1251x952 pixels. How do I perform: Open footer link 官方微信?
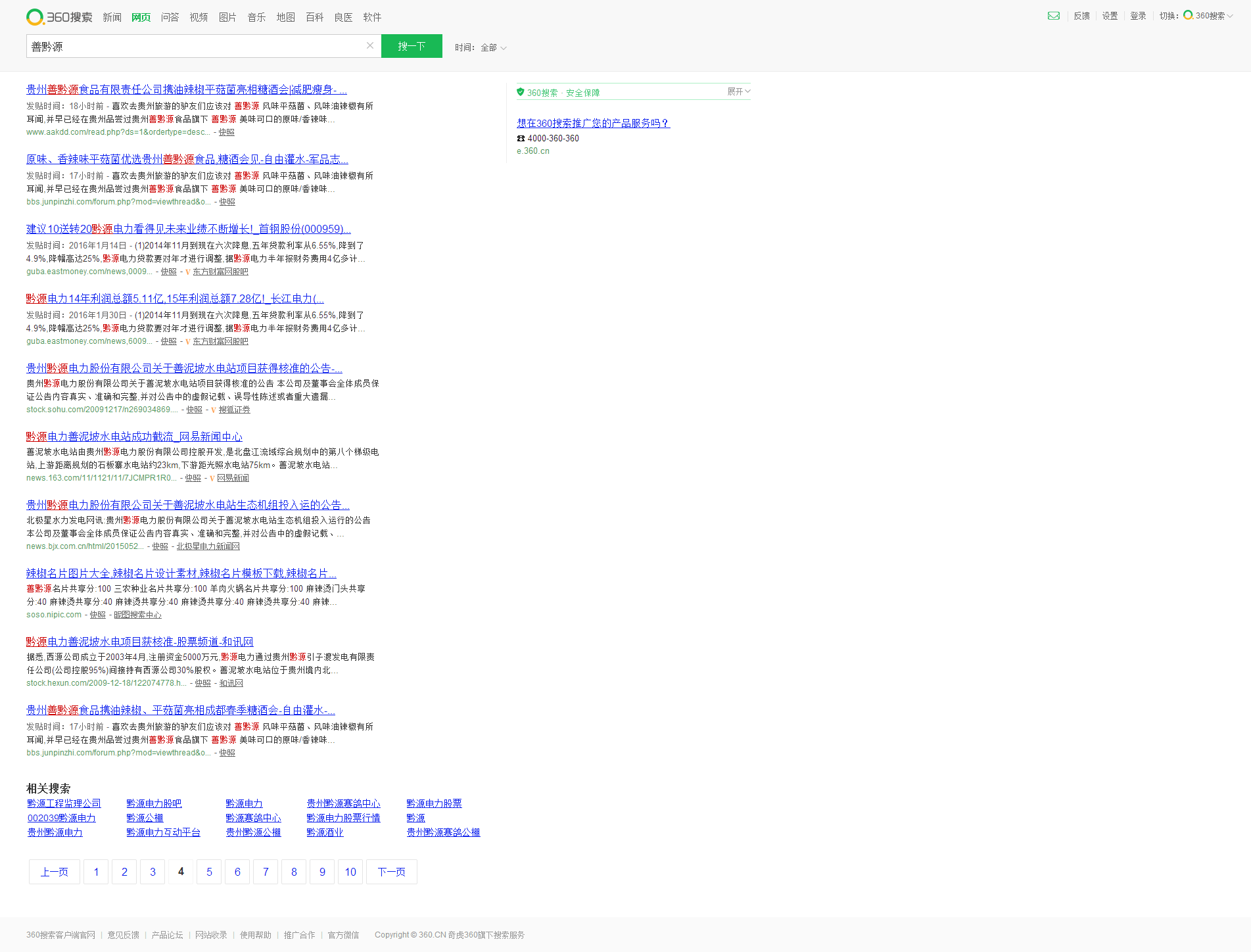pos(343,935)
